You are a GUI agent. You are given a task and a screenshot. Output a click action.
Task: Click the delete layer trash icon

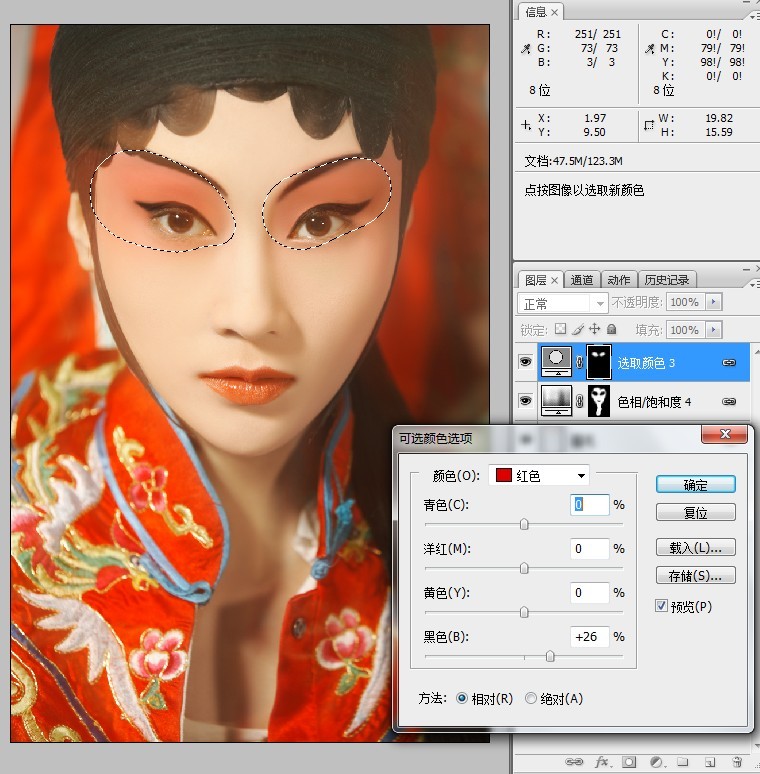click(x=737, y=762)
